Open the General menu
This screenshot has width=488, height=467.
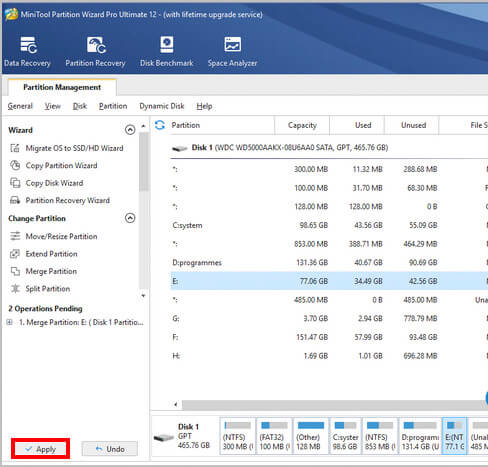pyautogui.click(x=20, y=106)
